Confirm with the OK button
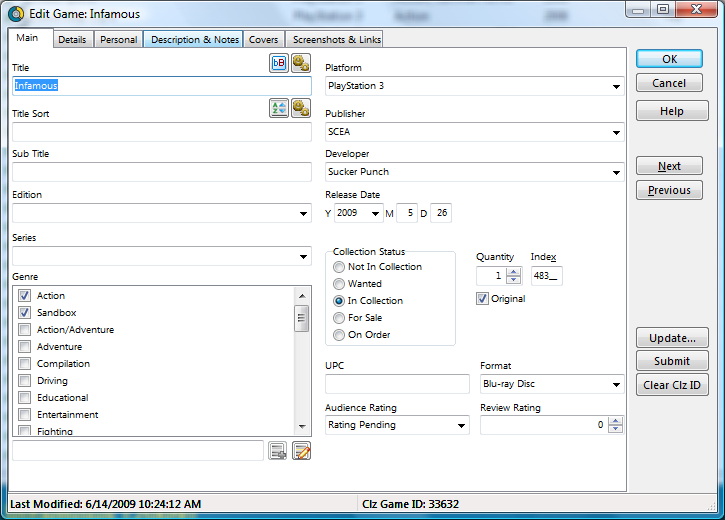725x520 pixels. [670, 59]
